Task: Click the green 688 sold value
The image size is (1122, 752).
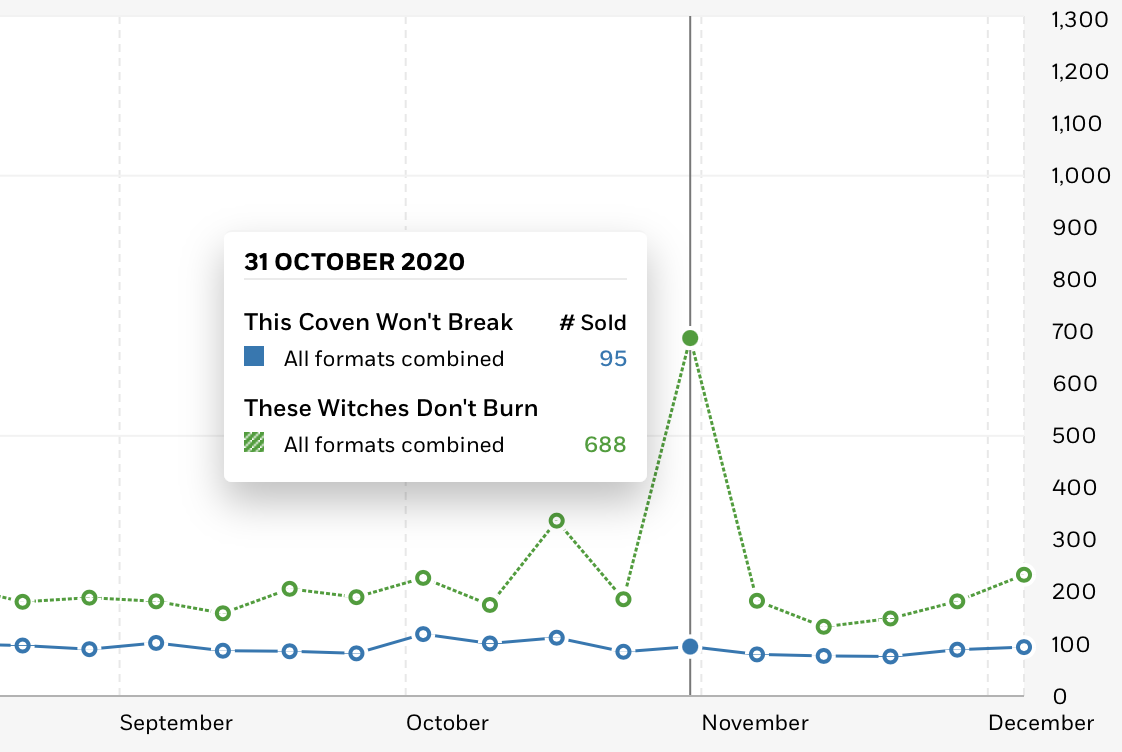Action: (605, 444)
